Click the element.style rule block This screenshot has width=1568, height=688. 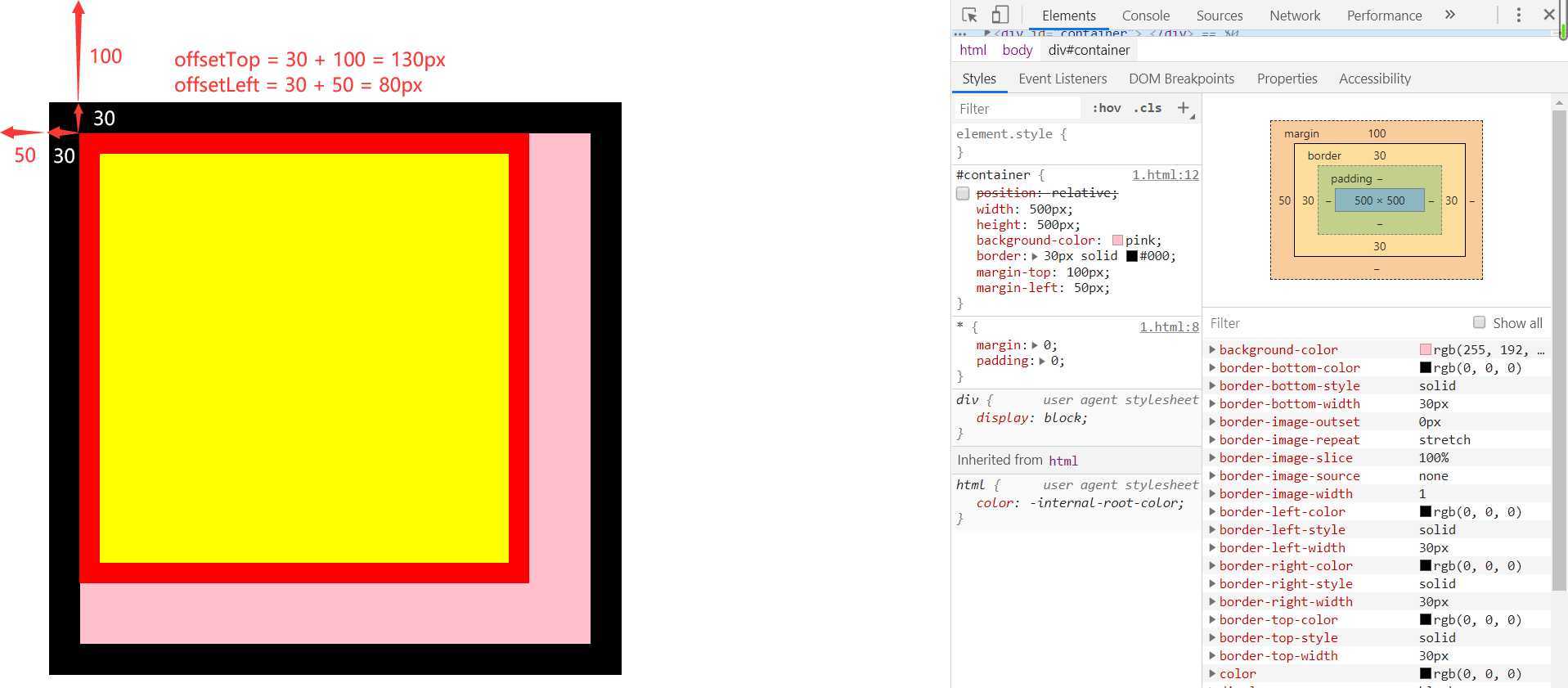pyautogui.click(x=1076, y=143)
